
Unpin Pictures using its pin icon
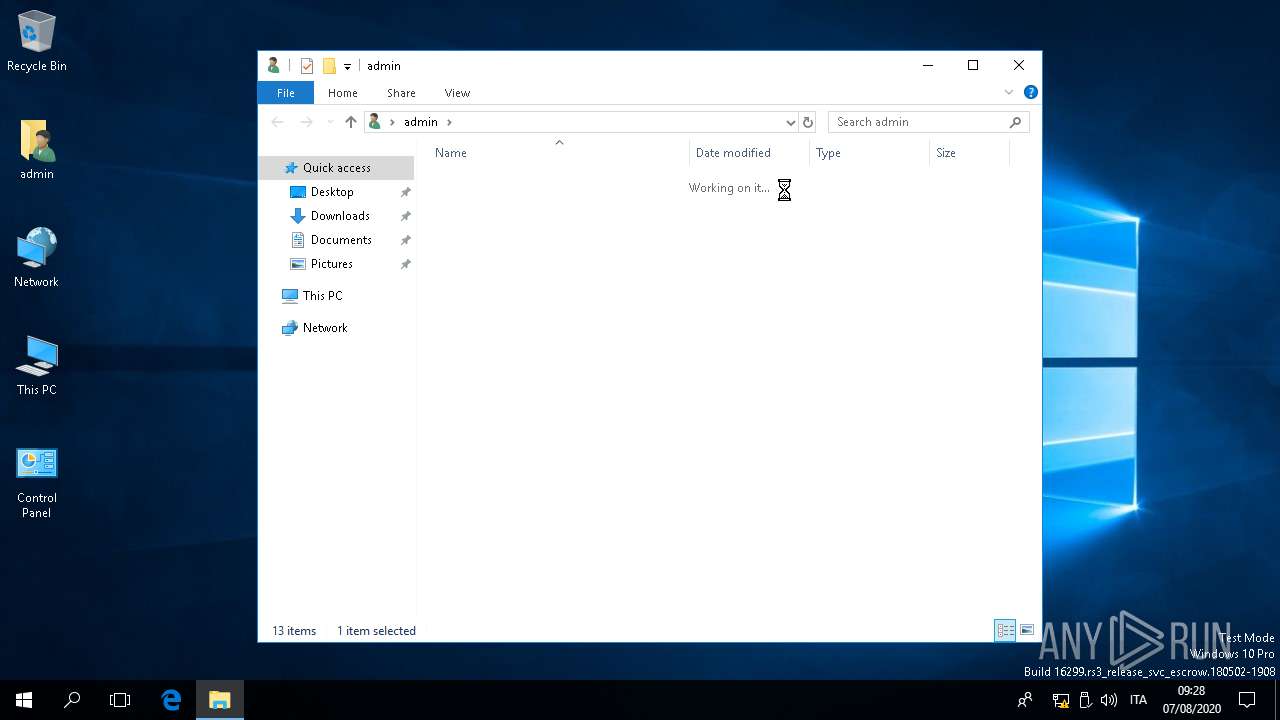[x=405, y=264]
